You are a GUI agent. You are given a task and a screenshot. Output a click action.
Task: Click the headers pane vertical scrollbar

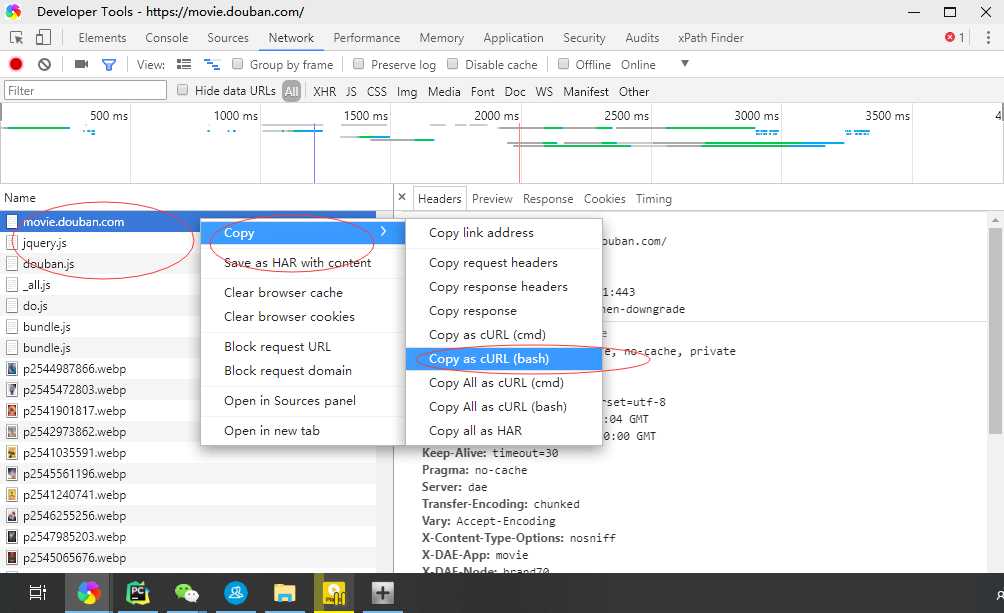(994, 330)
